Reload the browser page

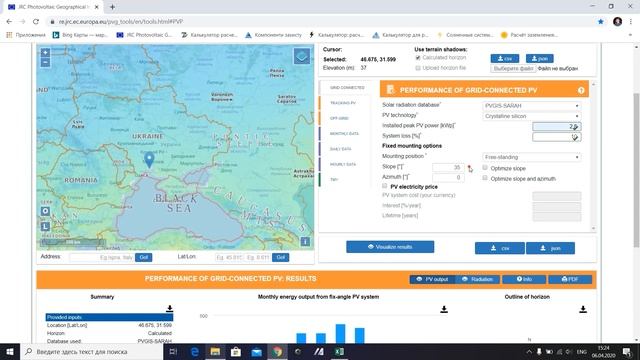click(x=36, y=22)
